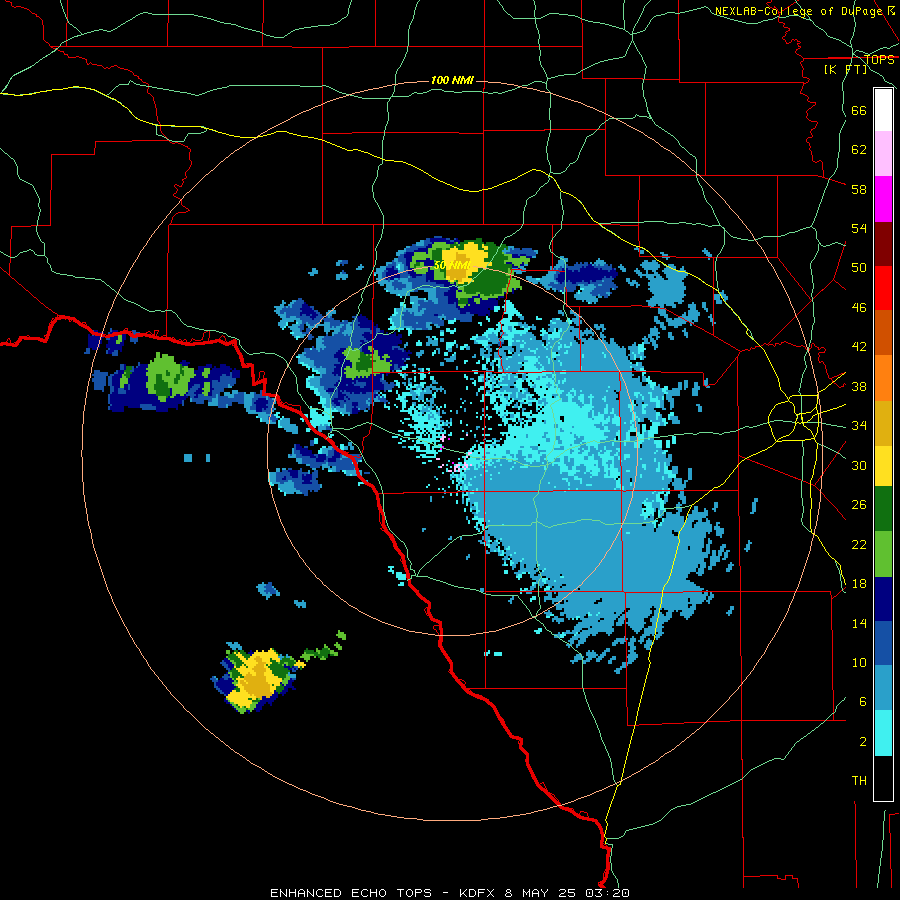This screenshot has width=900, height=900.
Task: Pick the navy blue legend swatch
Action: click(883, 599)
